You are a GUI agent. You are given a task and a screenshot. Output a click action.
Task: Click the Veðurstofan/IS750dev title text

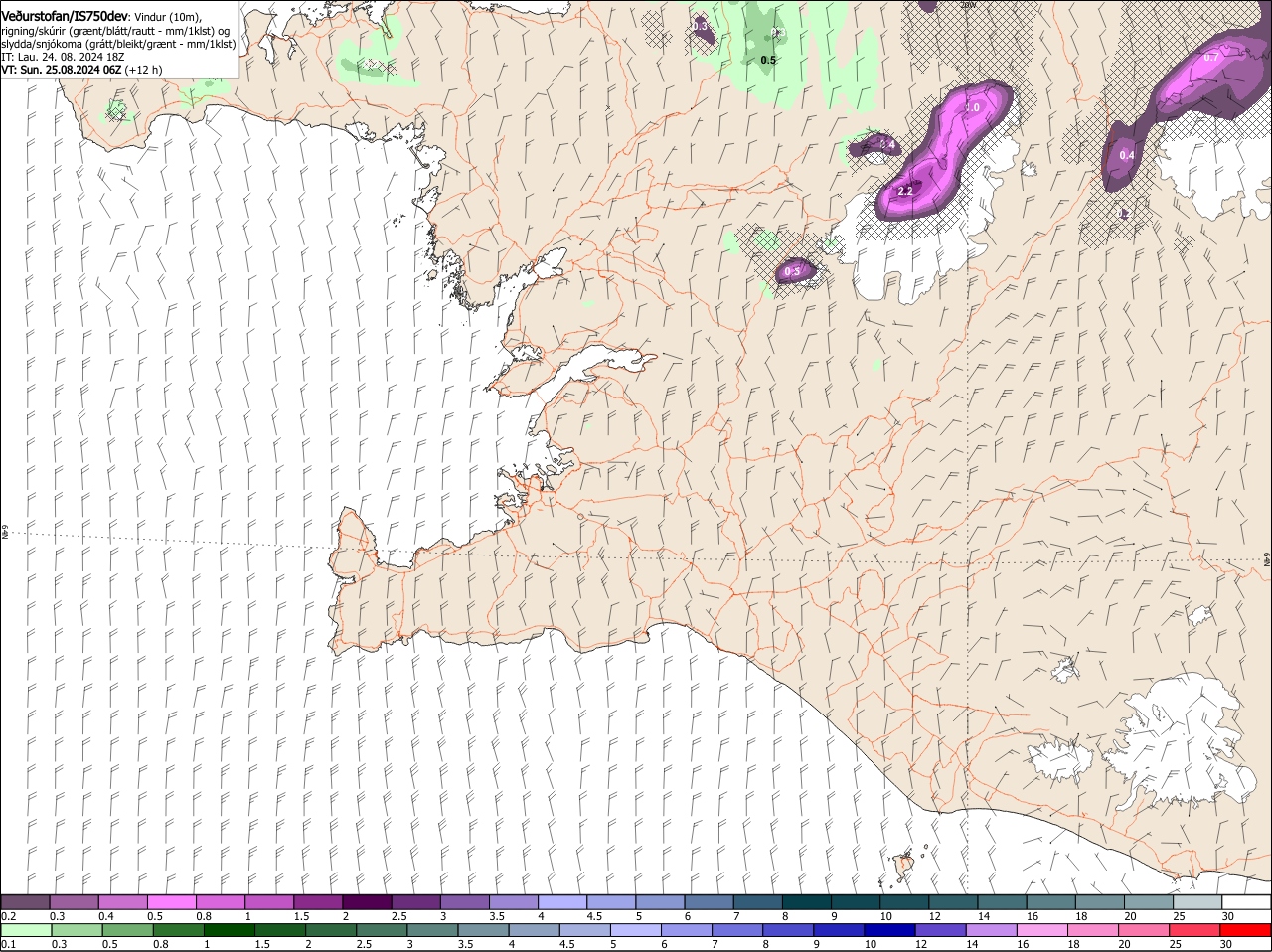(65, 16)
